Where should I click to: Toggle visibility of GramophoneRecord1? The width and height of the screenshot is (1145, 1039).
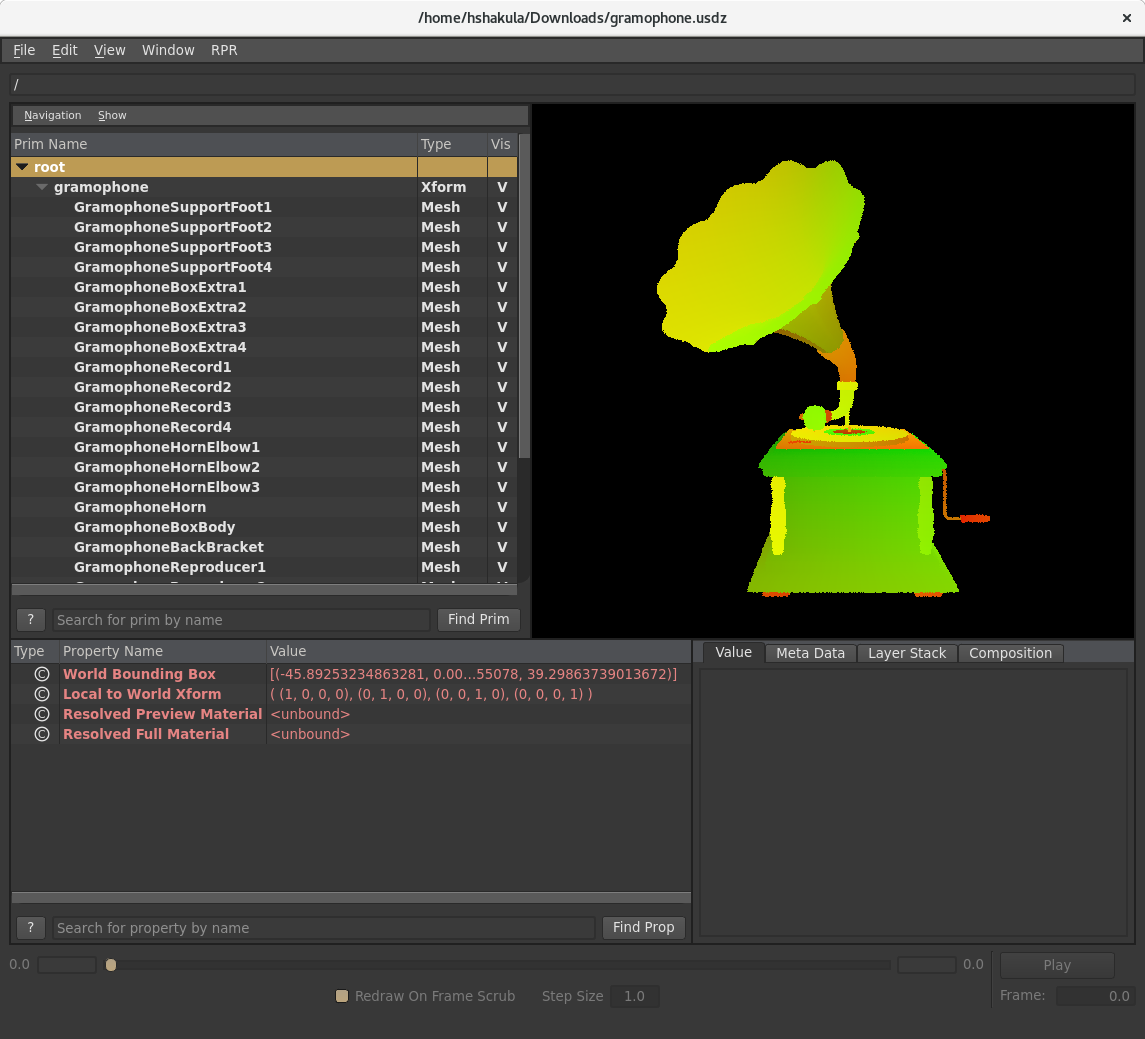tap(502, 367)
